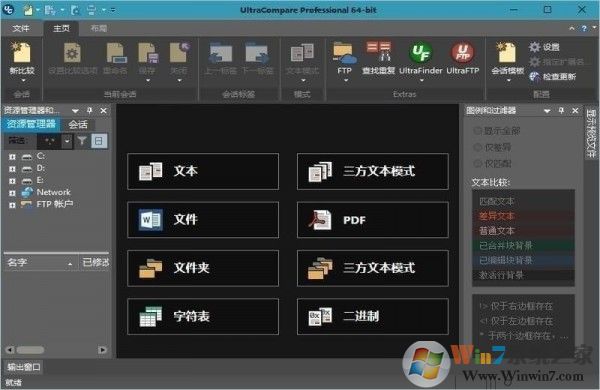Open the 显示/移动文件 vertical side tab
600x390 pixels.
pyautogui.click(x=591, y=133)
